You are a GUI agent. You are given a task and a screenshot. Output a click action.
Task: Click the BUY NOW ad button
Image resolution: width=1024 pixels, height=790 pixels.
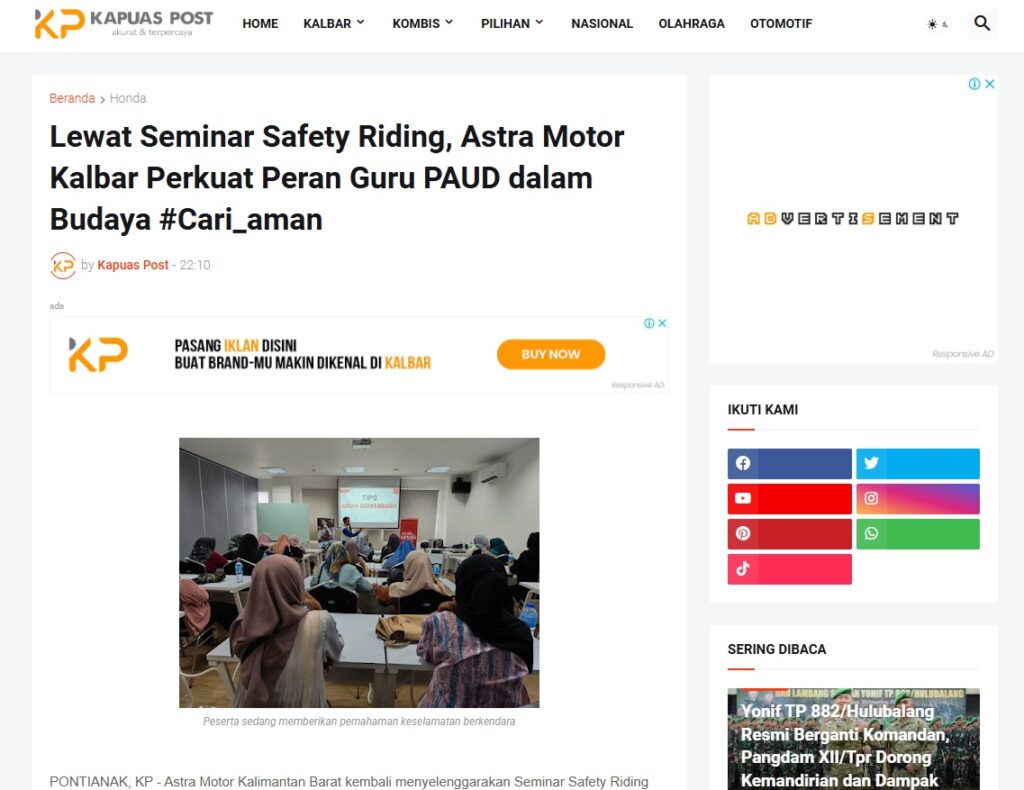coord(551,354)
